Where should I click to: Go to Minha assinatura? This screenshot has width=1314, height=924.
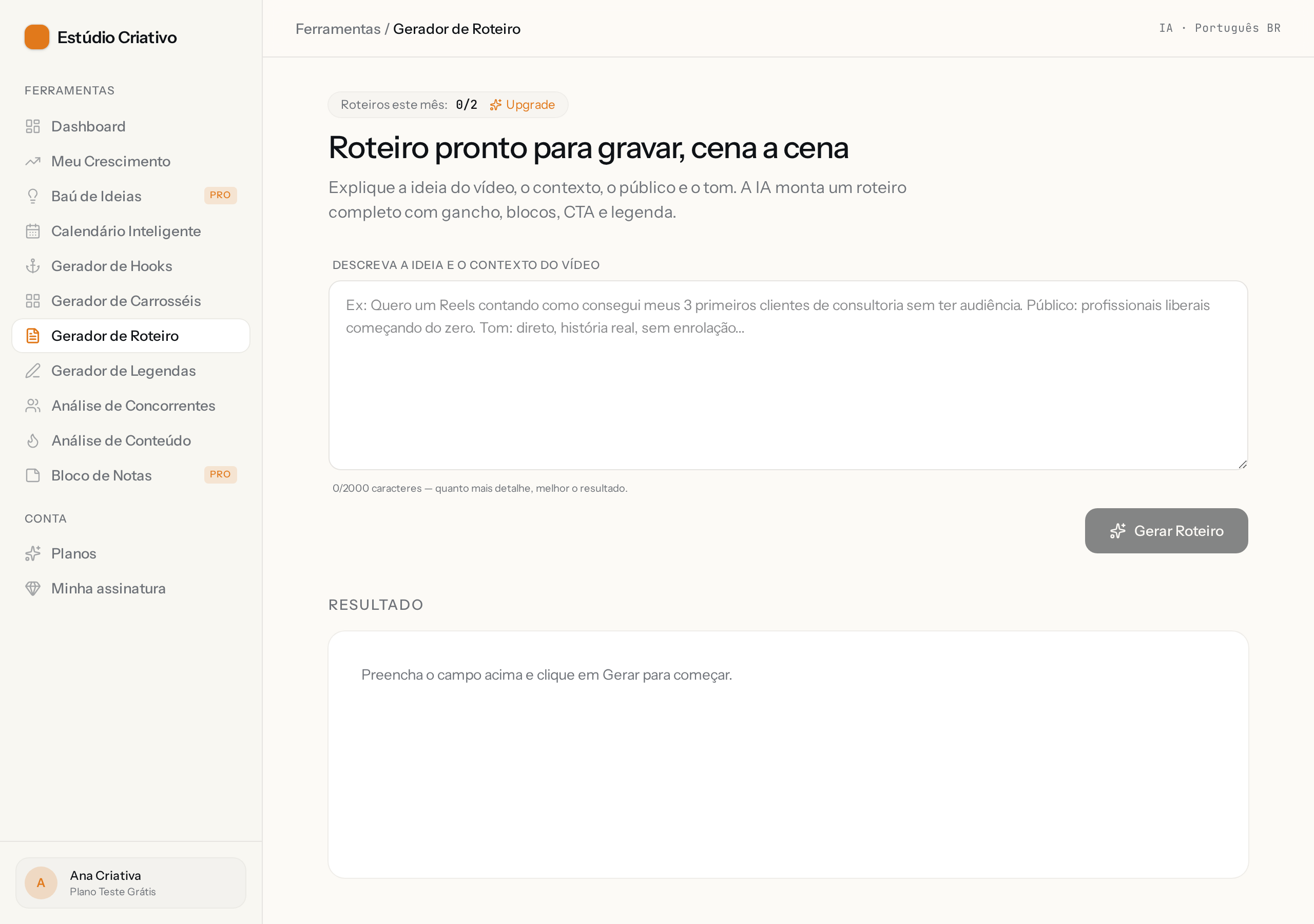coord(131,588)
